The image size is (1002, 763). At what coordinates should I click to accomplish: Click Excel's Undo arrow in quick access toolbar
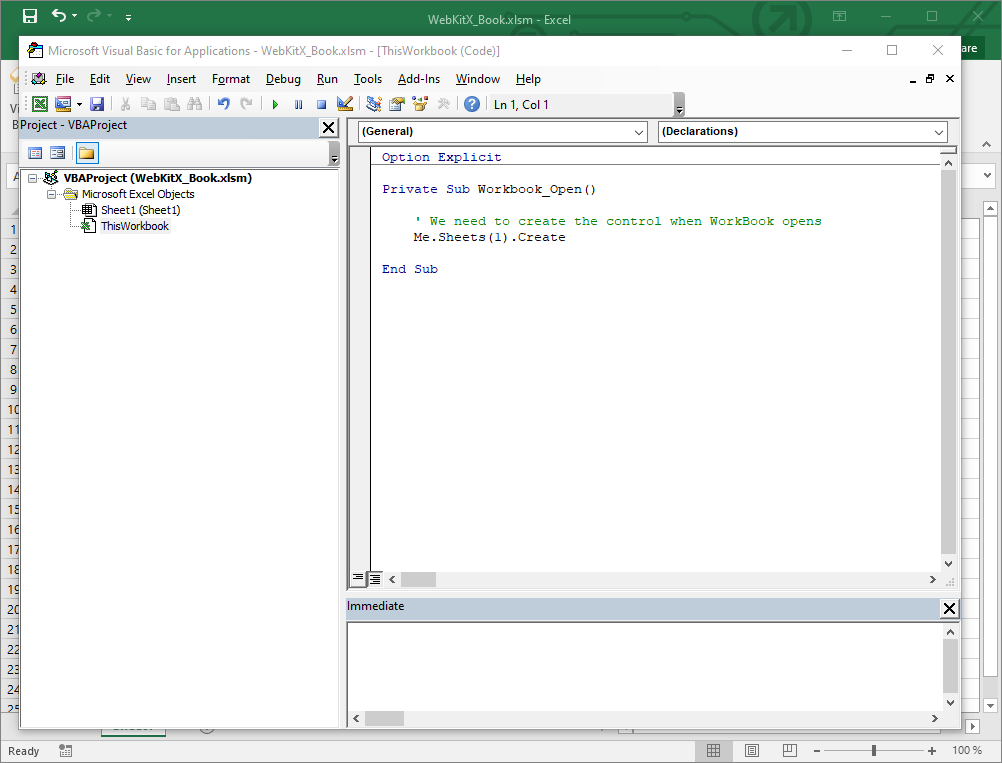point(59,15)
